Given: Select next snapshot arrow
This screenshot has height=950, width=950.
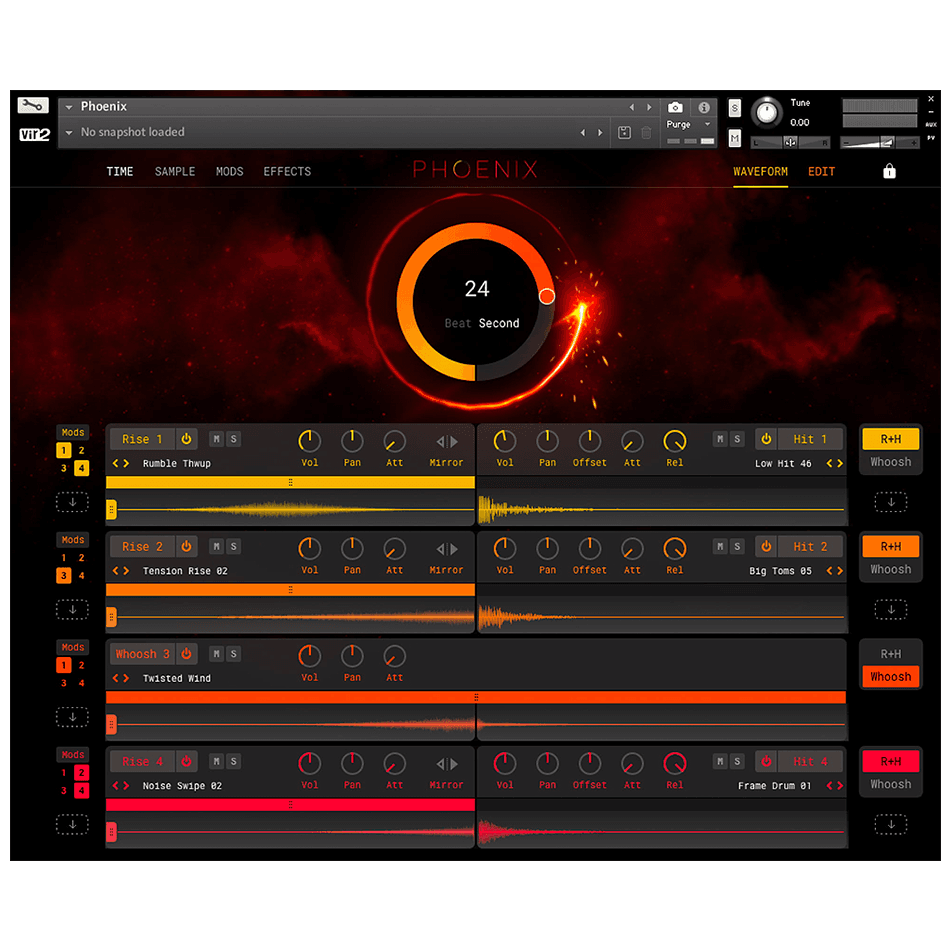Looking at the screenshot, I should point(600,133).
